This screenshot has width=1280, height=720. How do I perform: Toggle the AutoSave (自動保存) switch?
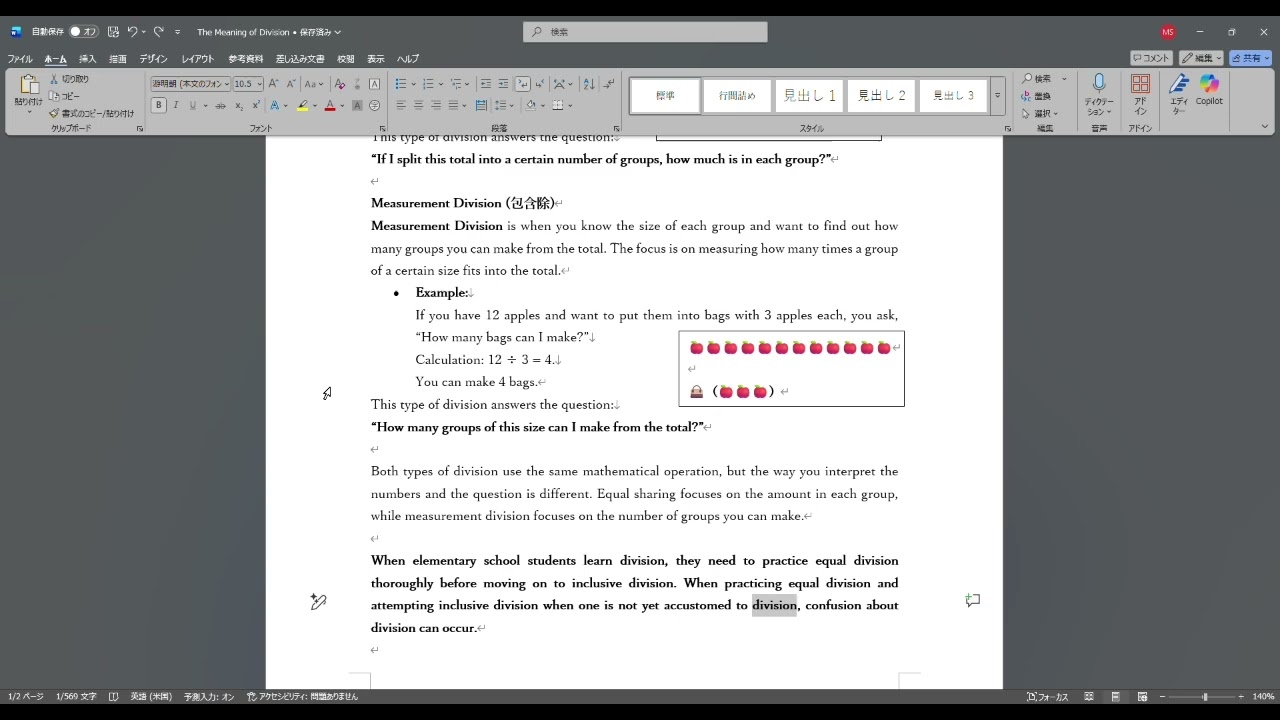click(x=83, y=32)
